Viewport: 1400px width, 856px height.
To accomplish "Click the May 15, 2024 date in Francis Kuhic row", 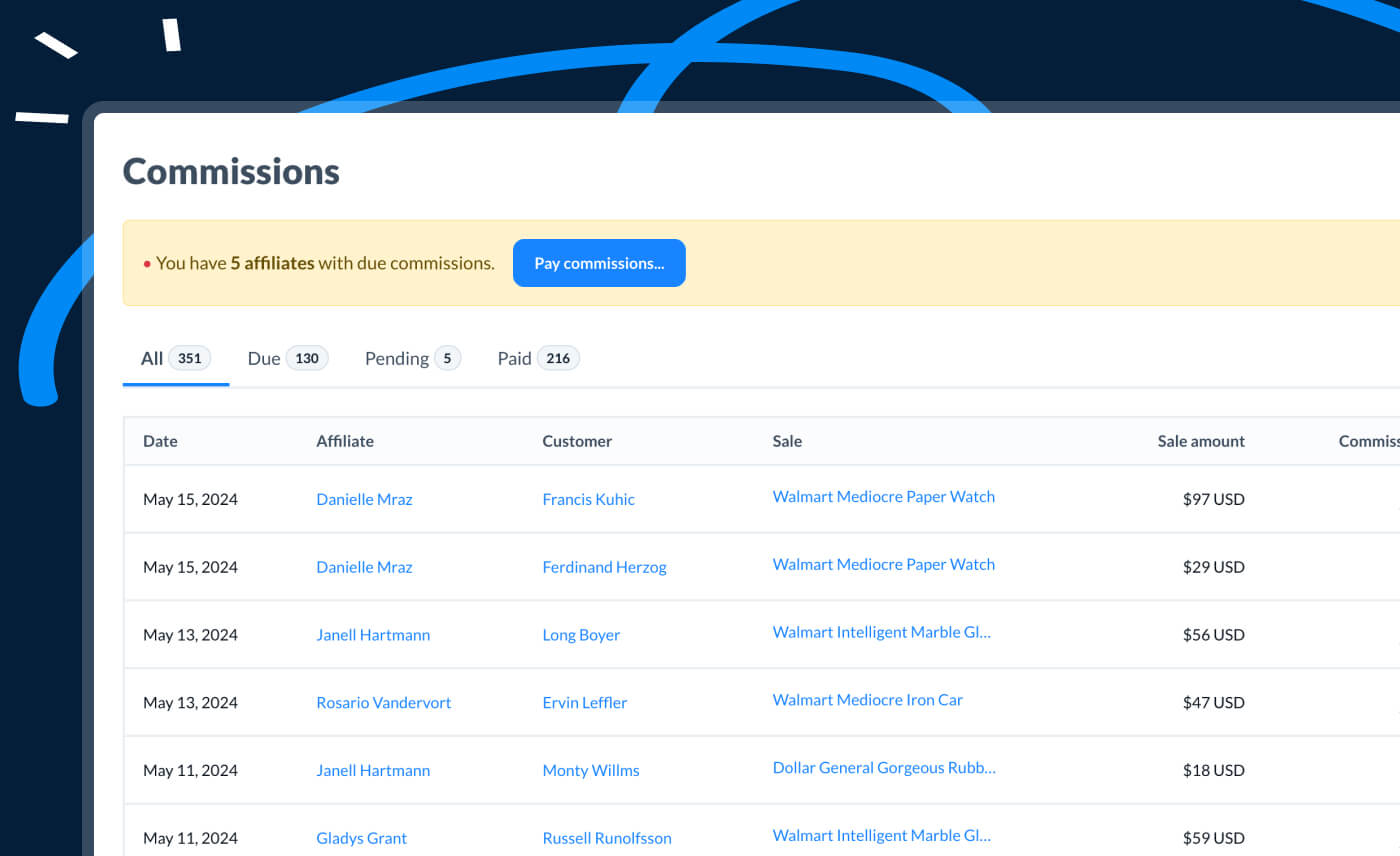I will coord(190,499).
